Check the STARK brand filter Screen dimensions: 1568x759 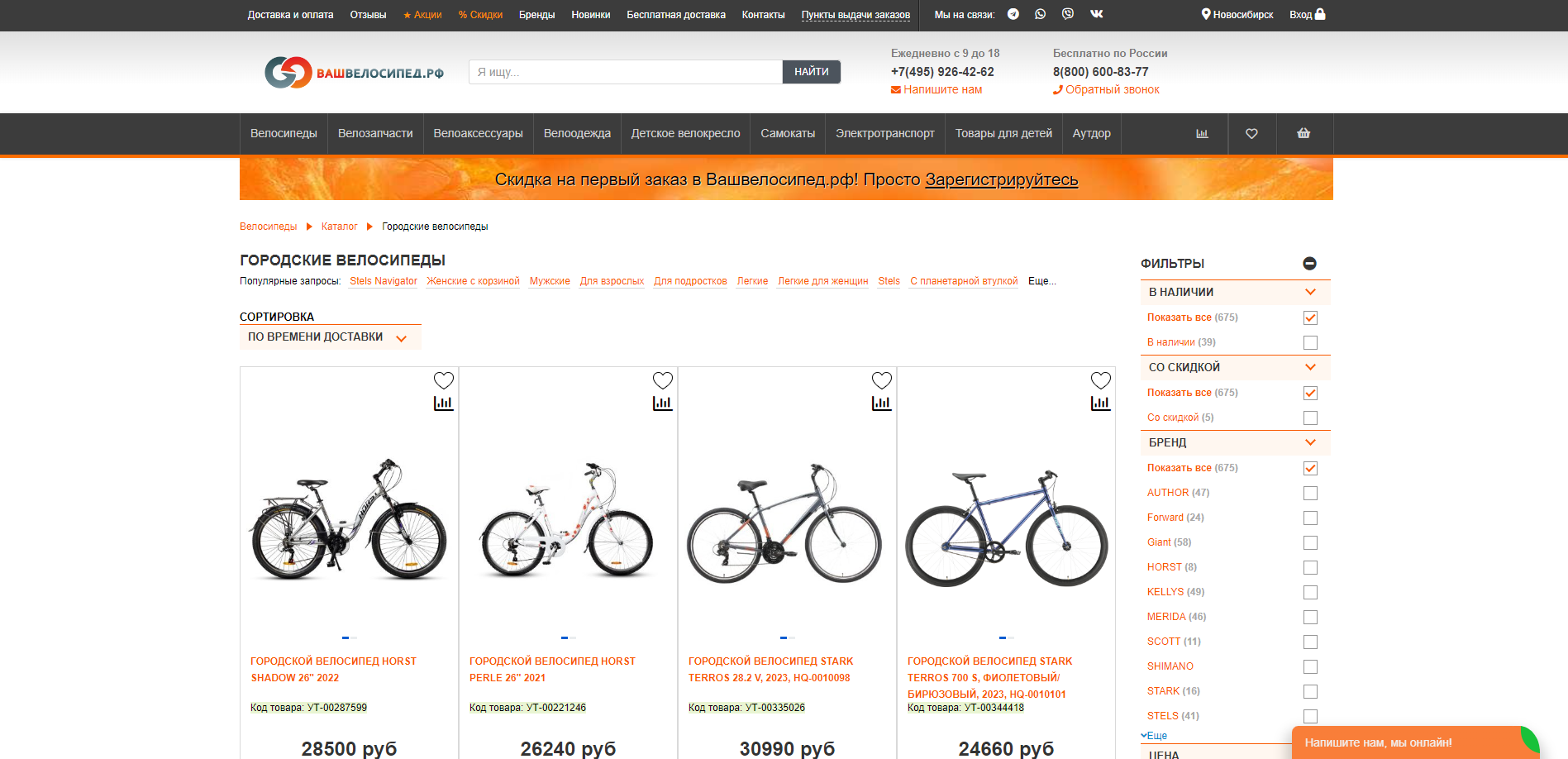(1310, 691)
